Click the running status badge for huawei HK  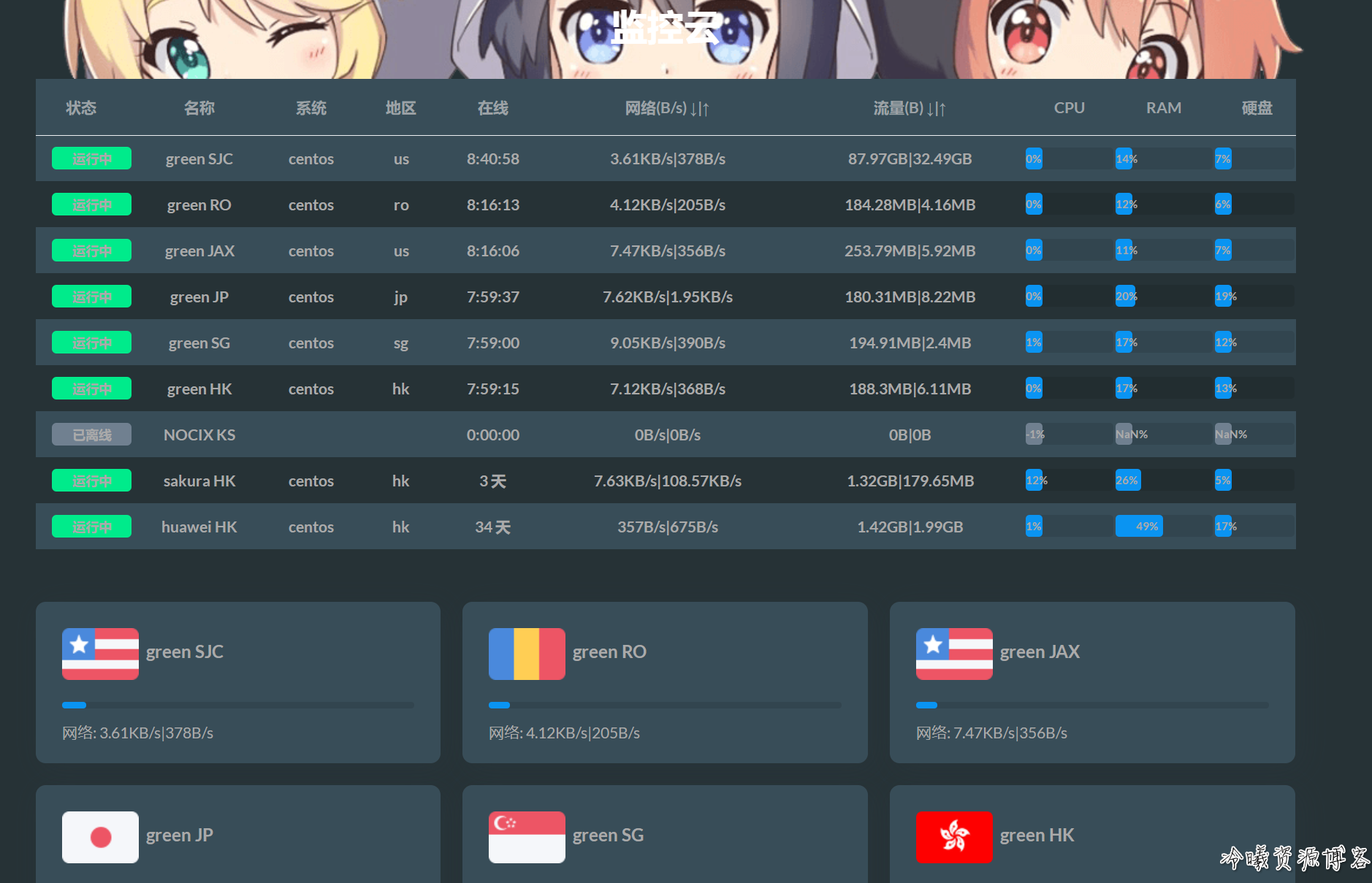click(91, 527)
